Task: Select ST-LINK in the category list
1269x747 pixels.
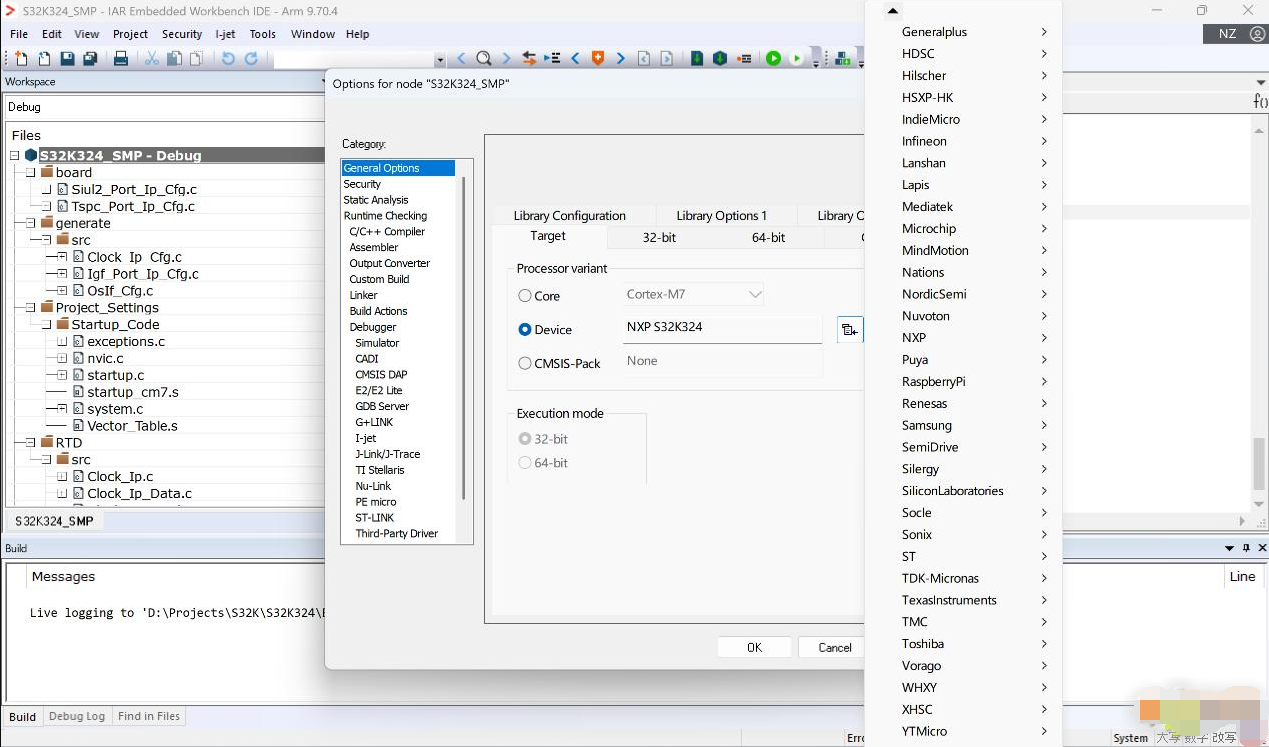Action: [374, 517]
